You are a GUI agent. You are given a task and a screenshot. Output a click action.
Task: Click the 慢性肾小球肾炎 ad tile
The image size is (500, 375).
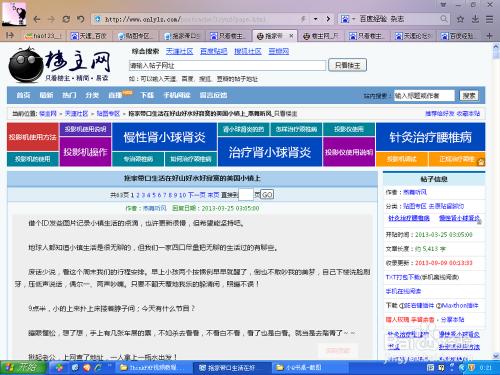click(164, 137)
